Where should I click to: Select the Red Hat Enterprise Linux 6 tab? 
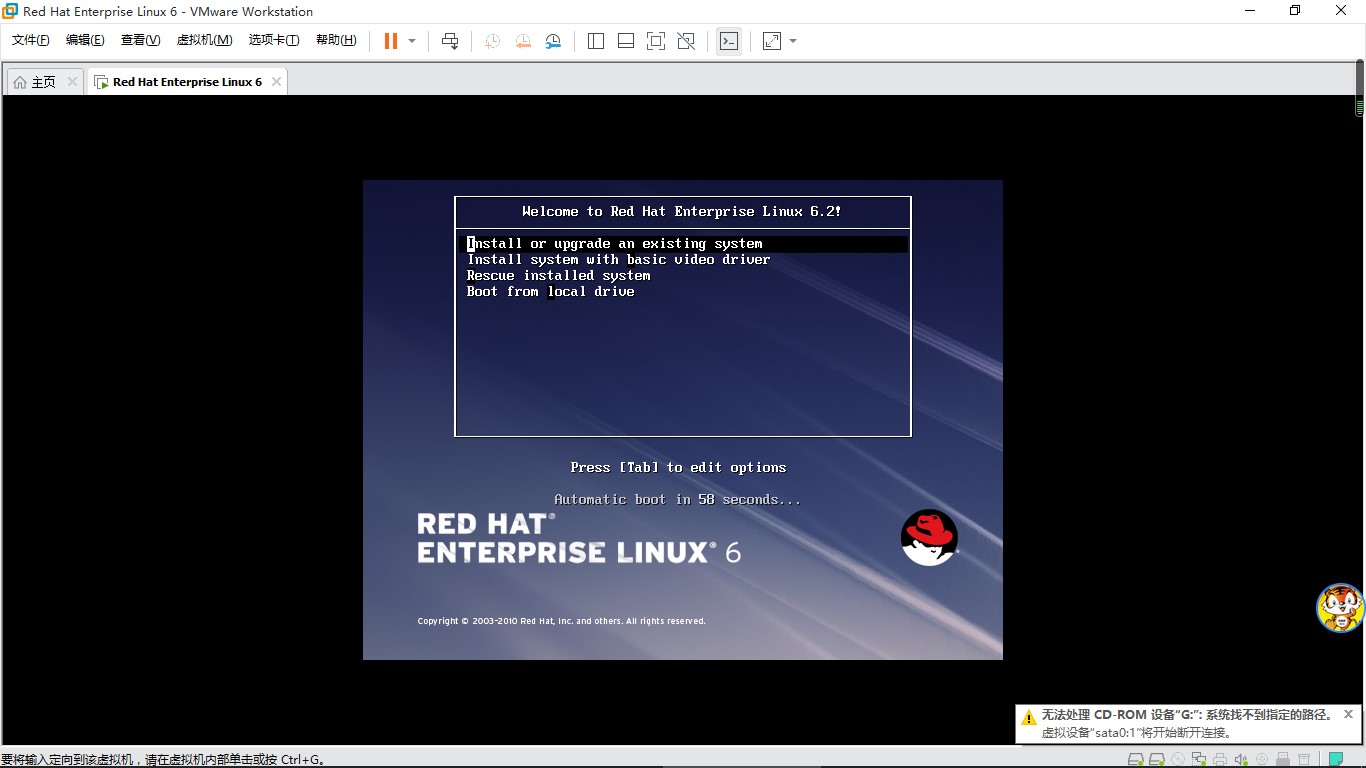[187, 82]
